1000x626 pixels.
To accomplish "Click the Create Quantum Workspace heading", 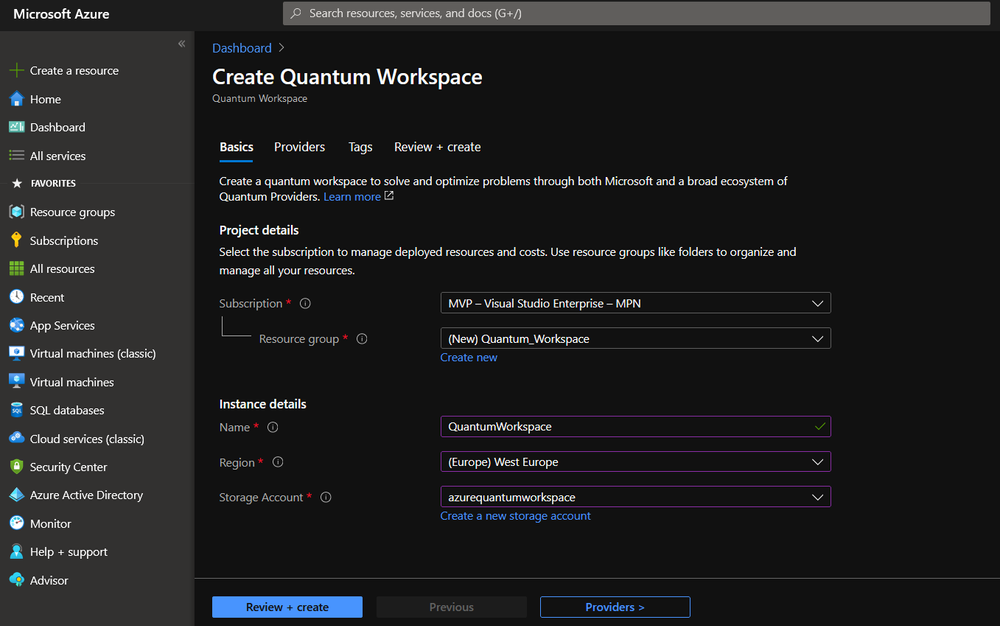I will 347,76.
